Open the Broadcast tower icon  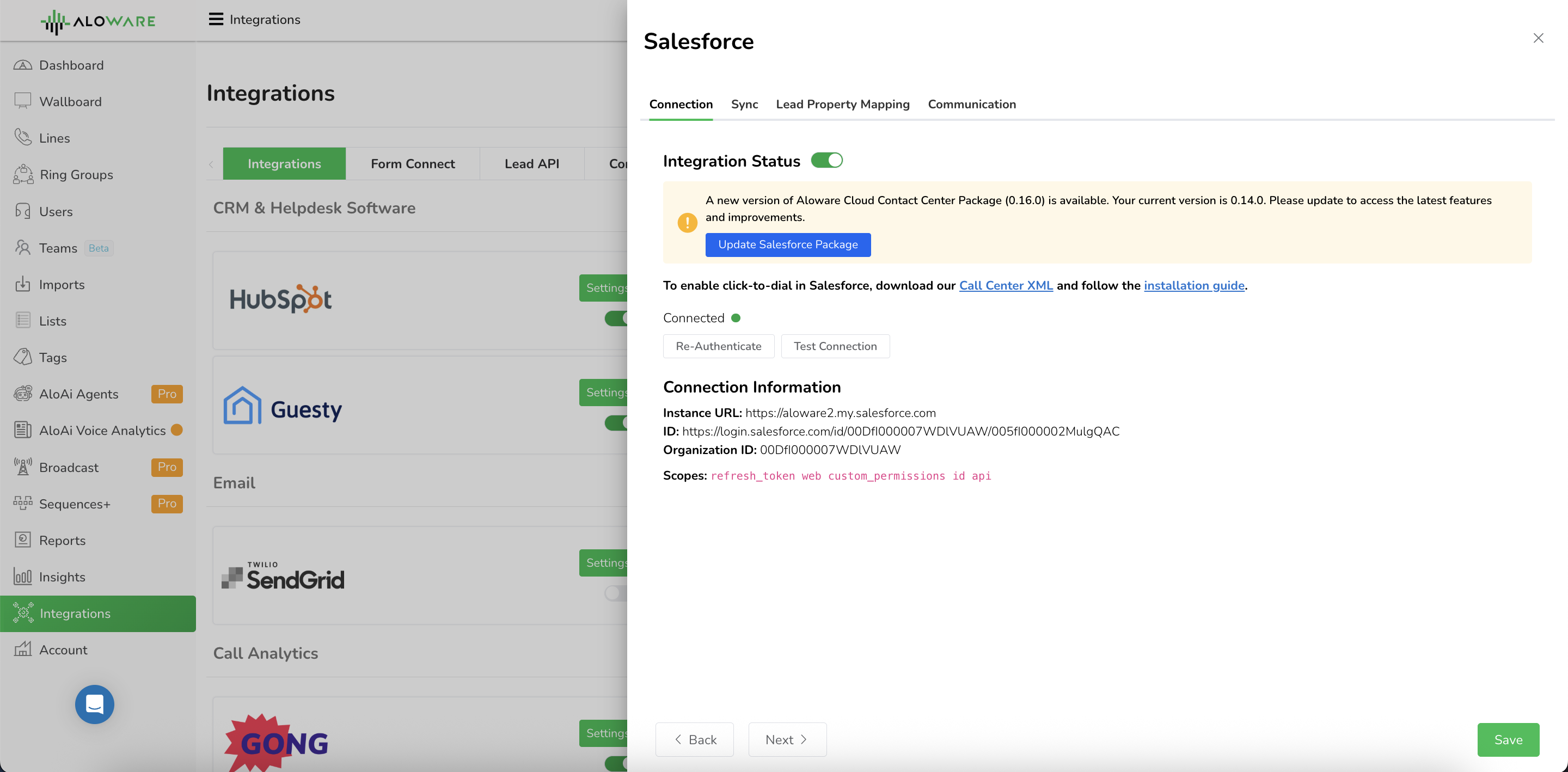(22, 467)
